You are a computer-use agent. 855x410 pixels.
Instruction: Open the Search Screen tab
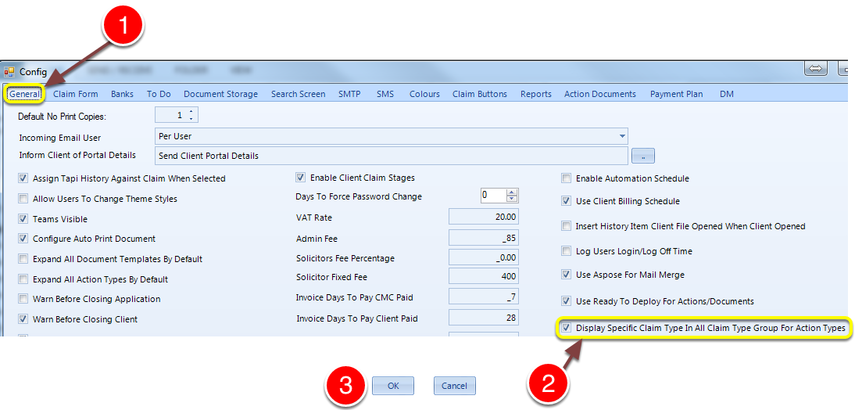tap(298, 94)
